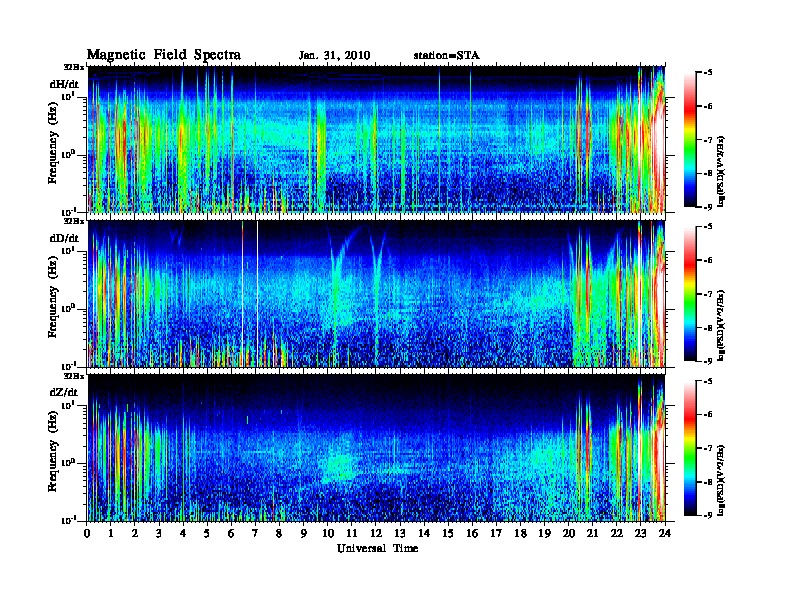Select the "dZ/dt" panel label

64,392
